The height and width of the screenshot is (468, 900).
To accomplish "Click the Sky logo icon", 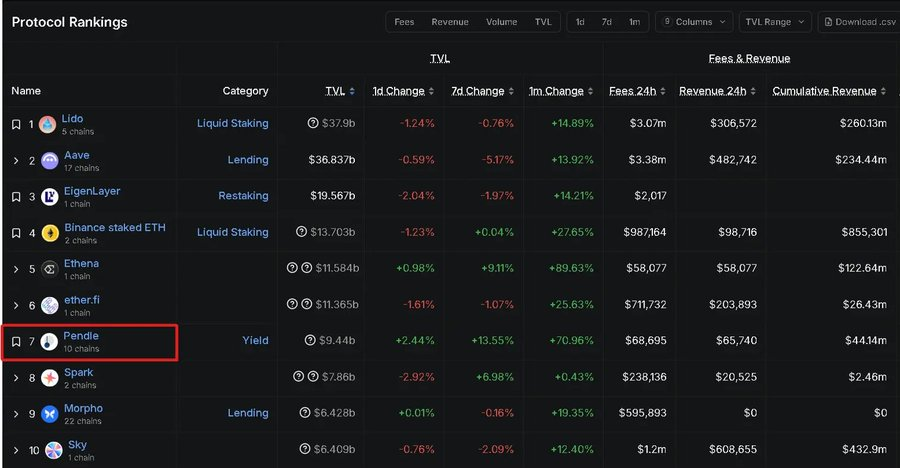I will [54, 450].
